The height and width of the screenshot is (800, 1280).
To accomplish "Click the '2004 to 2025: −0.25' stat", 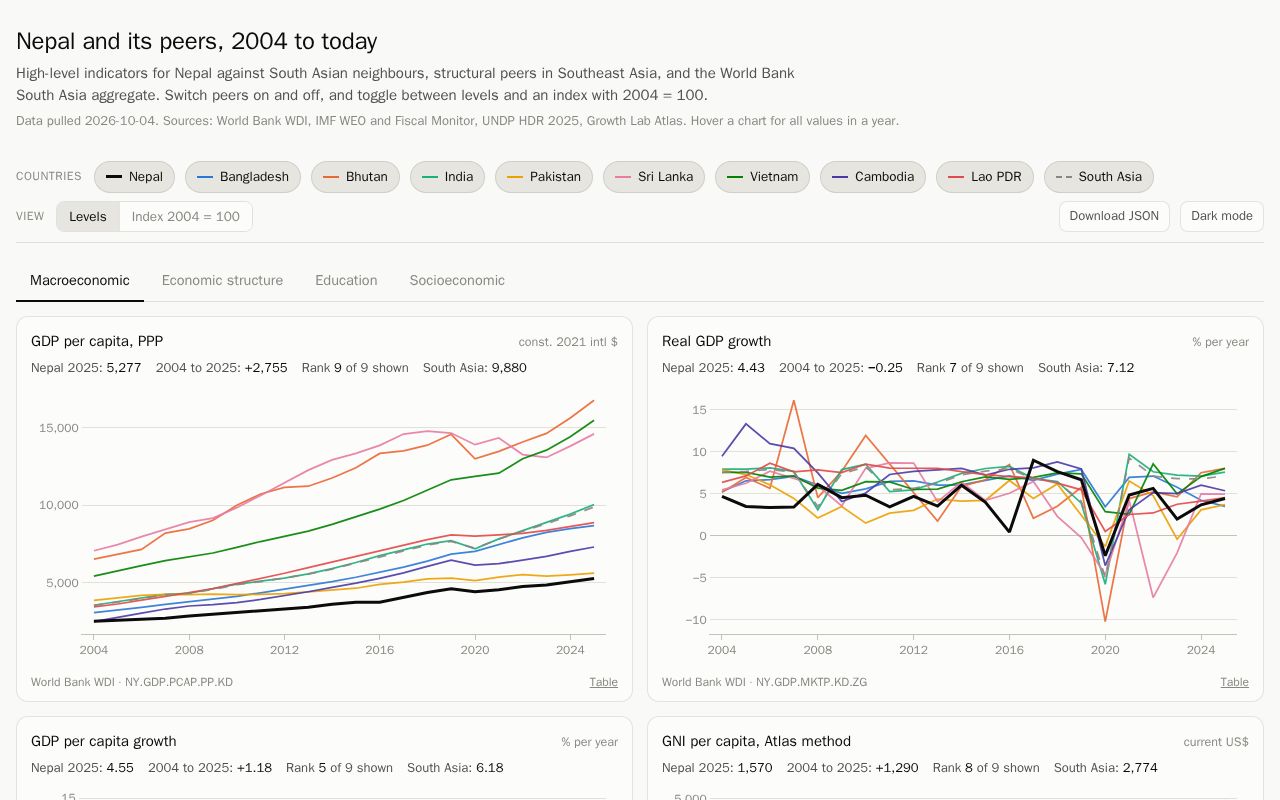I will [x=841, y=368].
